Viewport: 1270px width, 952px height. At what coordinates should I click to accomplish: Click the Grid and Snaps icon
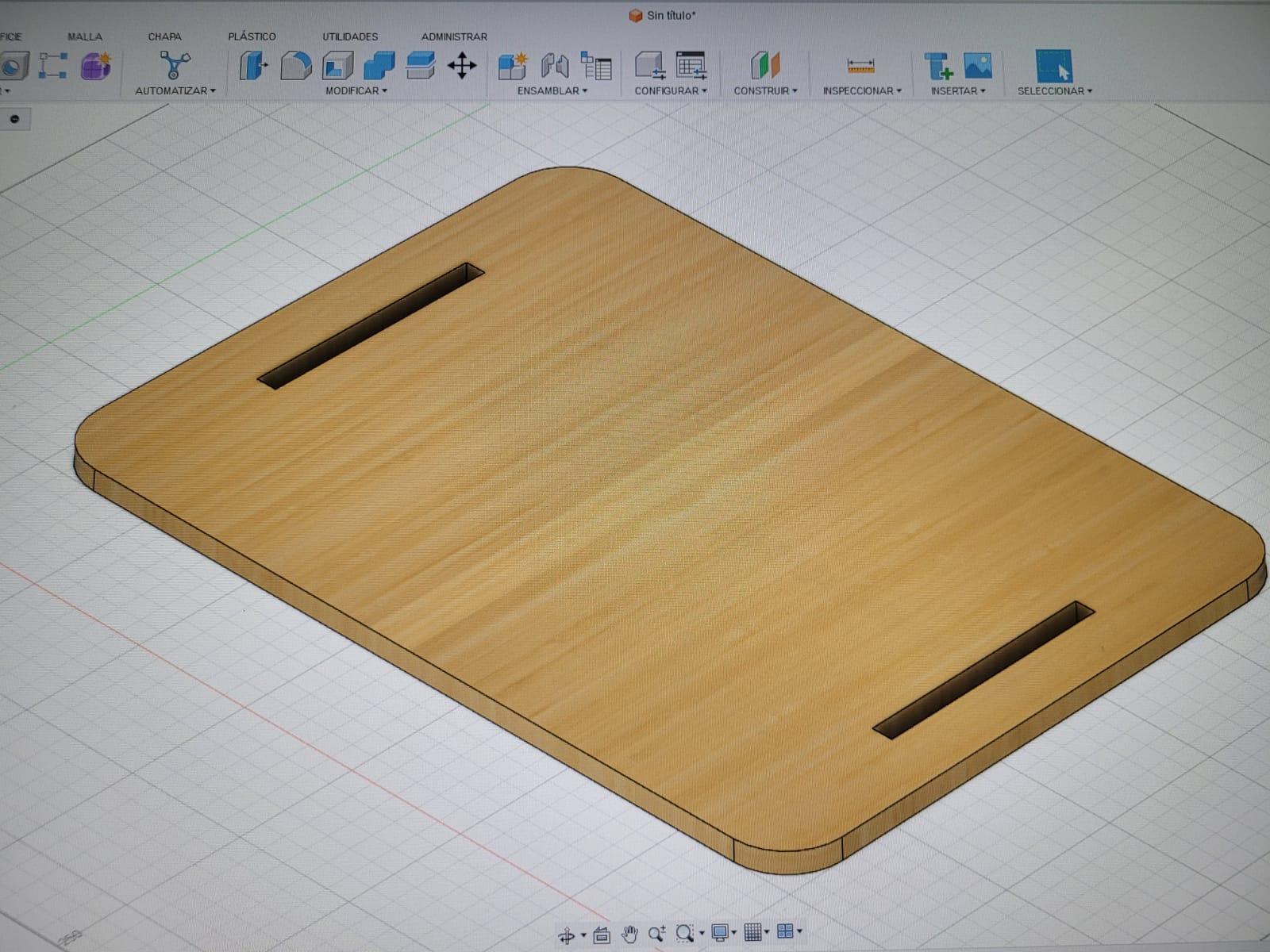pos(752,931)
